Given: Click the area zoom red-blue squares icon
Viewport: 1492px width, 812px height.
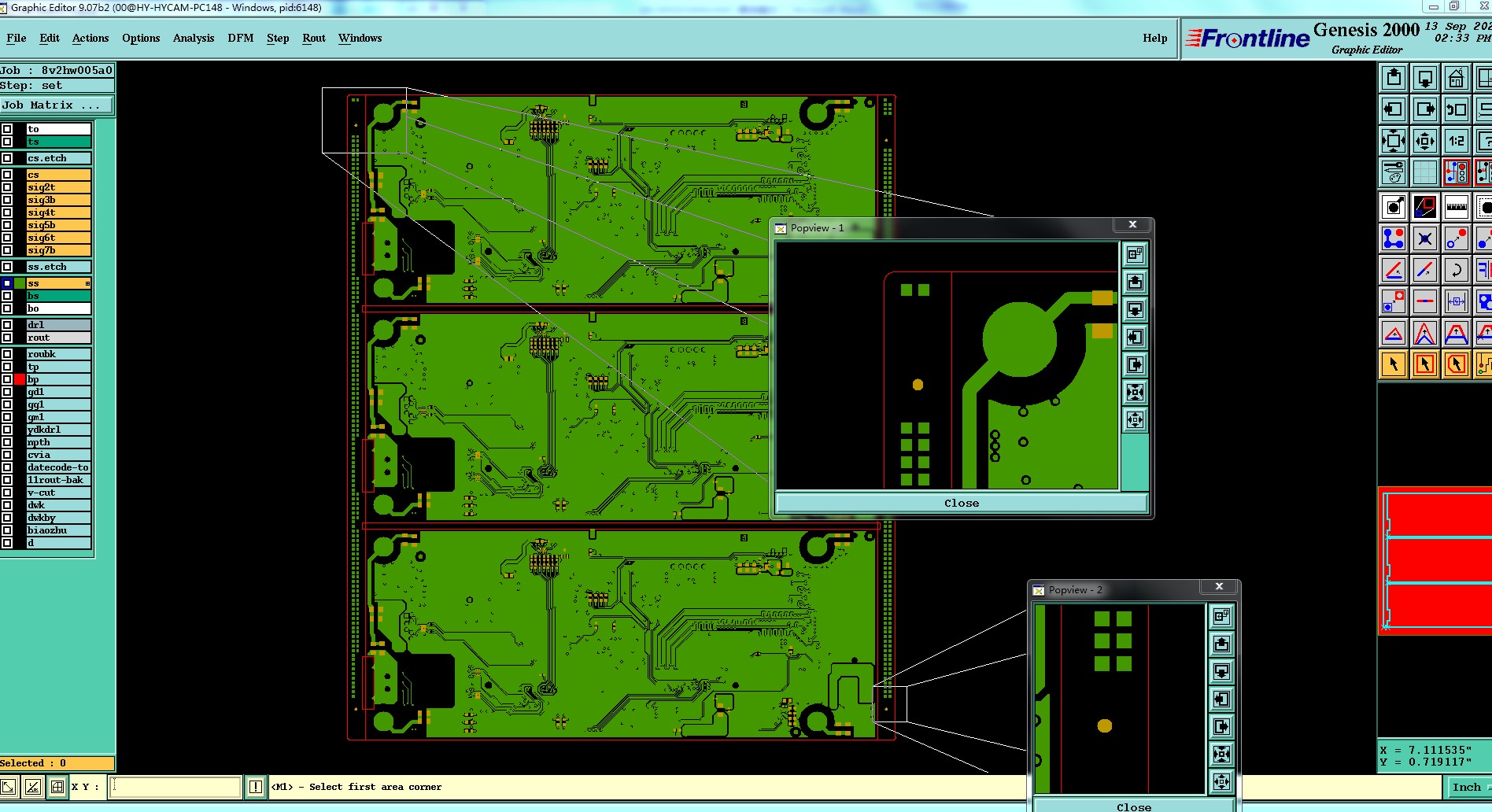Looking at the screenshot, I should [1425, 207].
